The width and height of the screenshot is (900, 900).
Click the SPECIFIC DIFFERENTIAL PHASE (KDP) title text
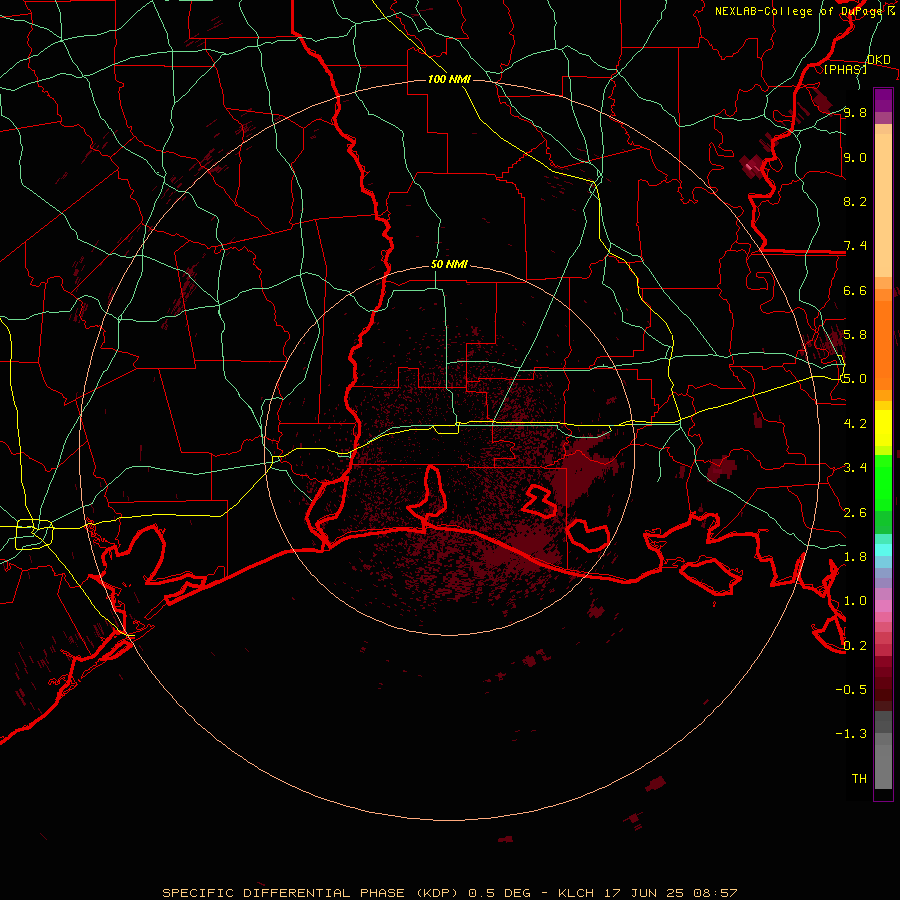click(312, 893)
